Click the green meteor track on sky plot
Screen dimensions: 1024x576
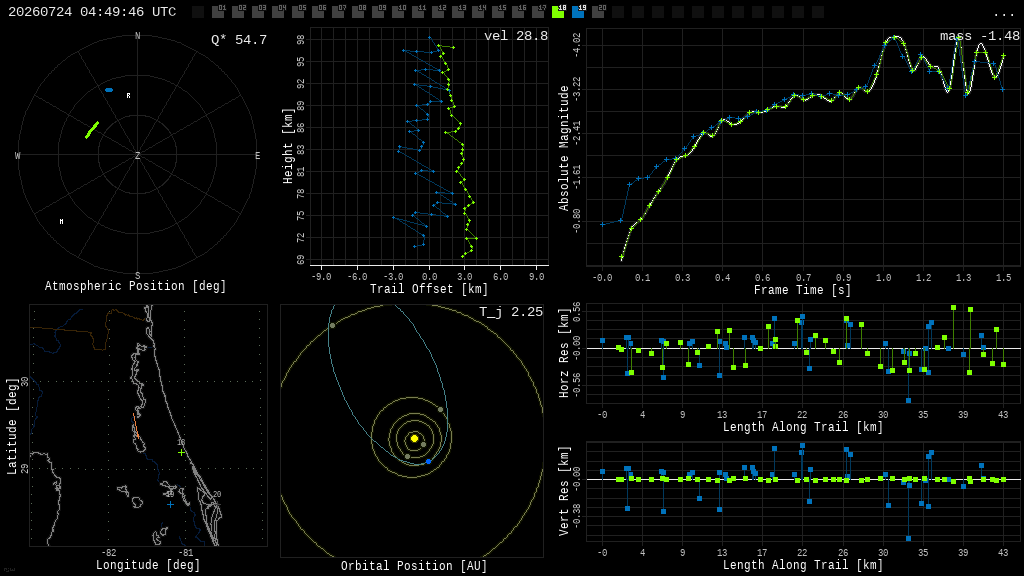[92, 130]
